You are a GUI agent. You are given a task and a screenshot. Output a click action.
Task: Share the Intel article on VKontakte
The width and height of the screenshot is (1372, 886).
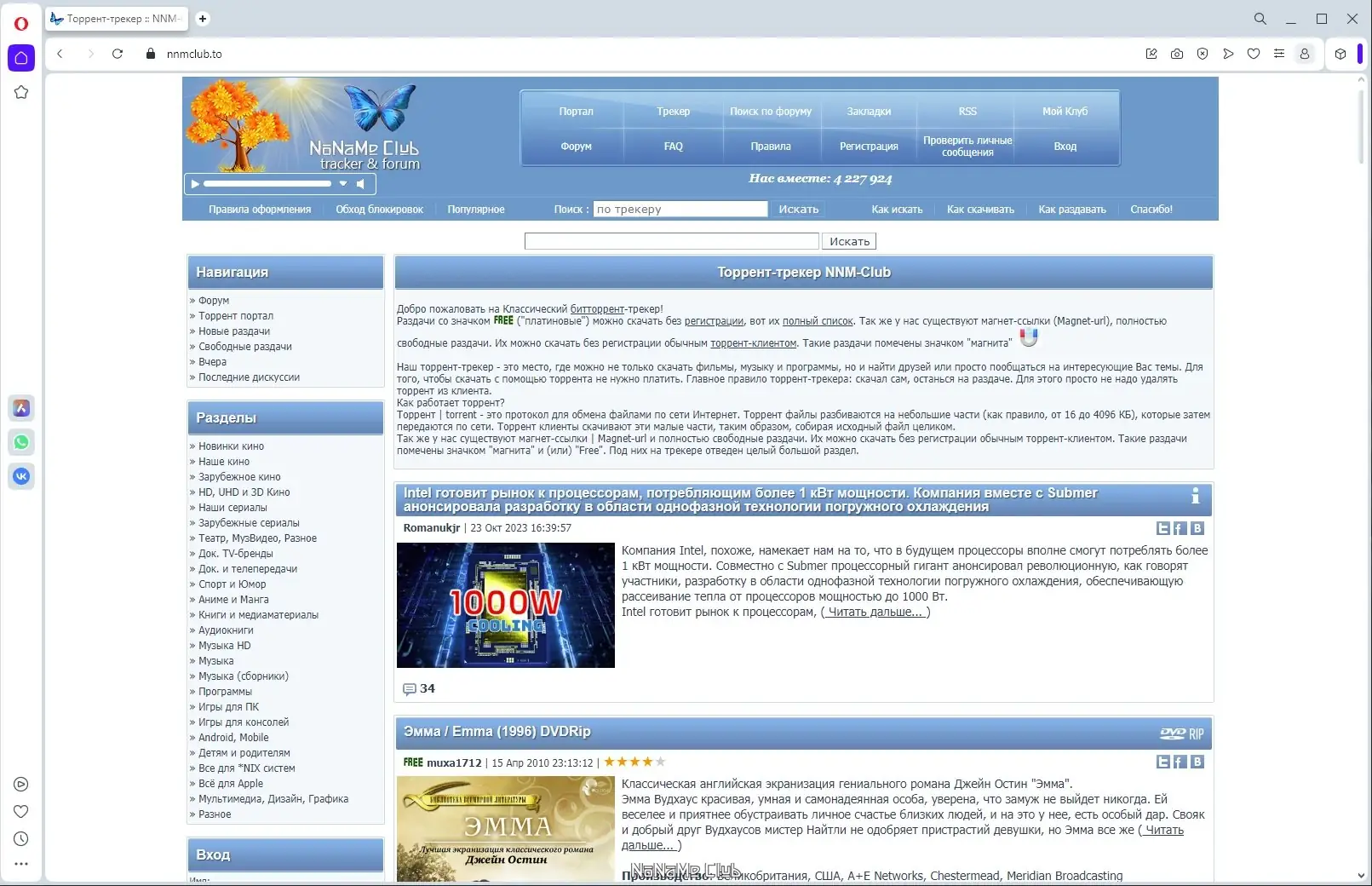1197,528
